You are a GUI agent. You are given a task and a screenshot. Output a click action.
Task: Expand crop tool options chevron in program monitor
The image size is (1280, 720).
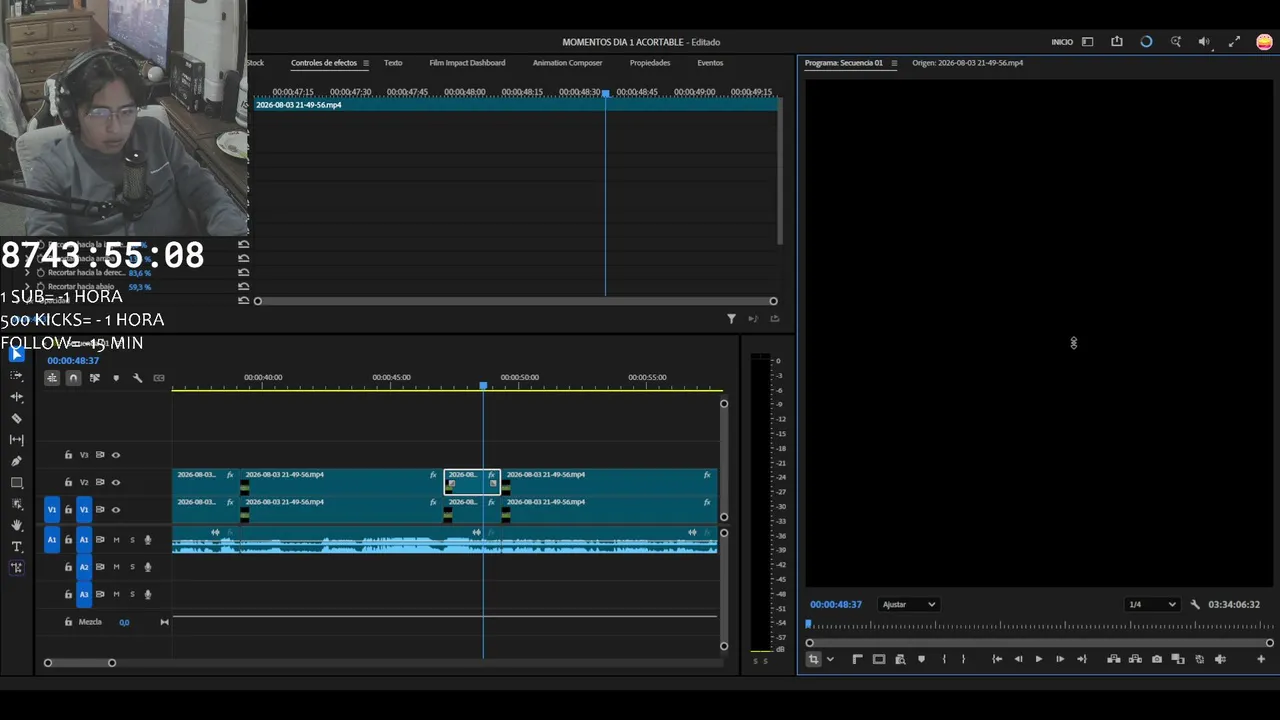click(830, 659)
